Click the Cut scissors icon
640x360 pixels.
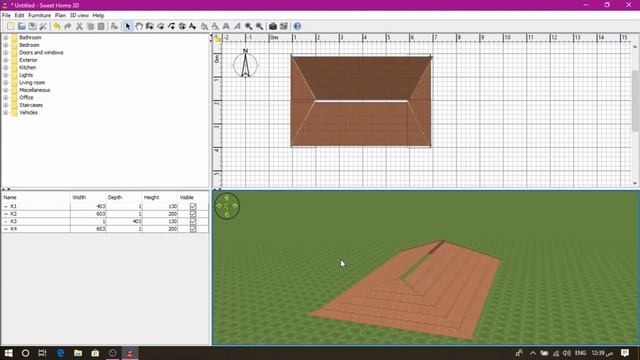79,26
